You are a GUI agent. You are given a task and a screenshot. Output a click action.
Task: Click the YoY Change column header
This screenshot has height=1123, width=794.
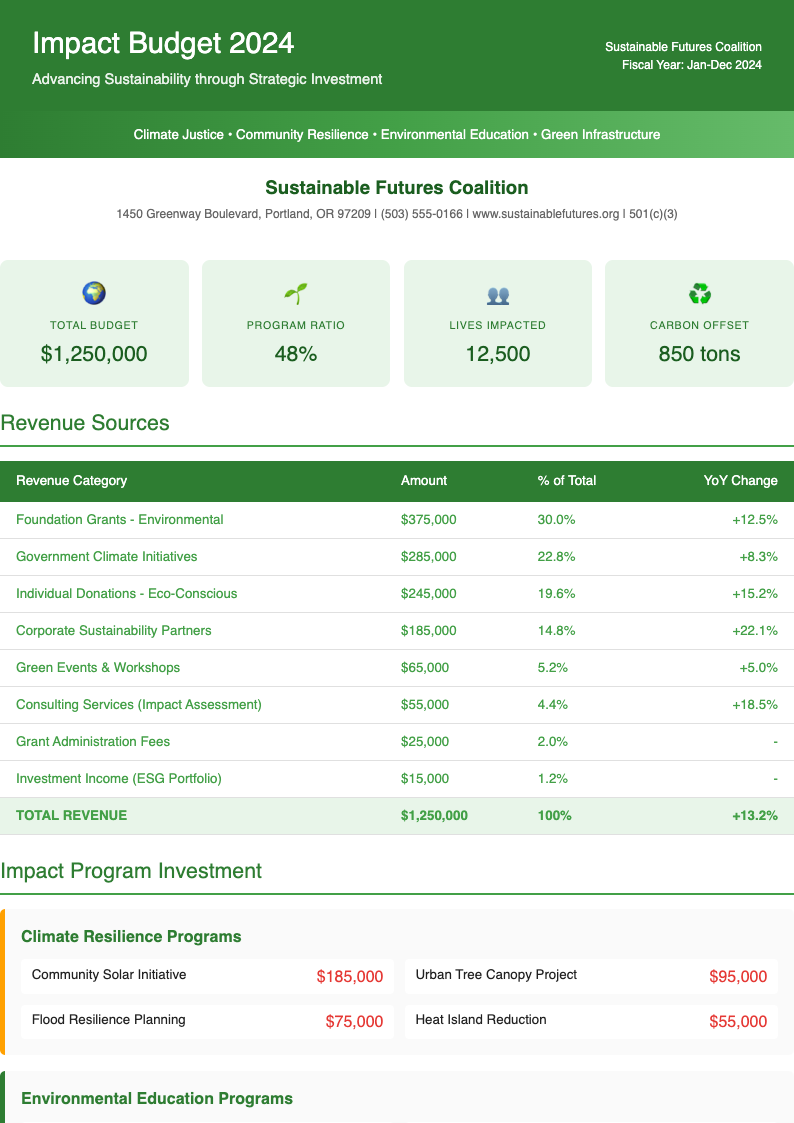pyautogui.click(x=740, y=481)
